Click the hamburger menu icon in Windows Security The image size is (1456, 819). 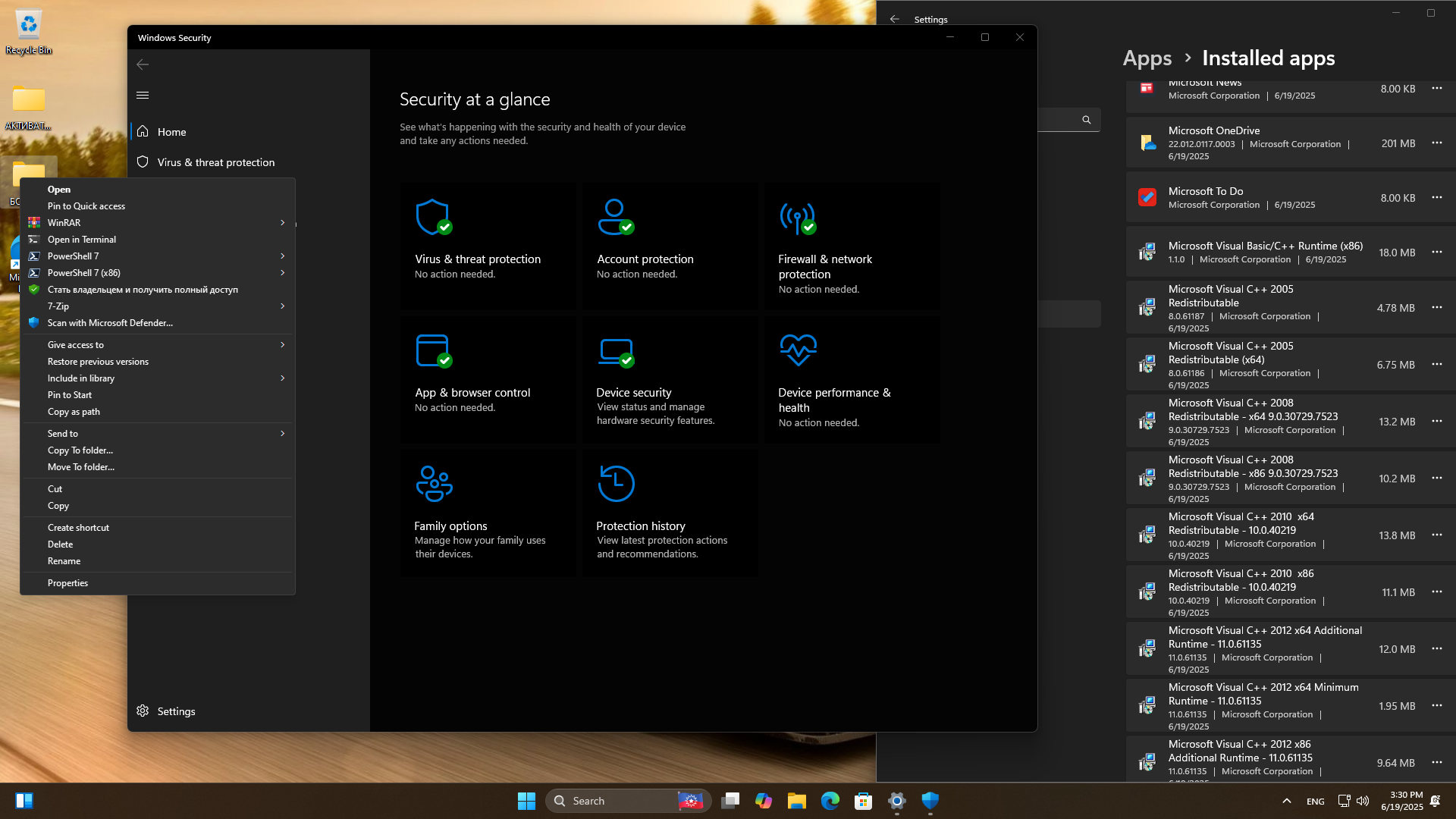(x=143, y=96)
